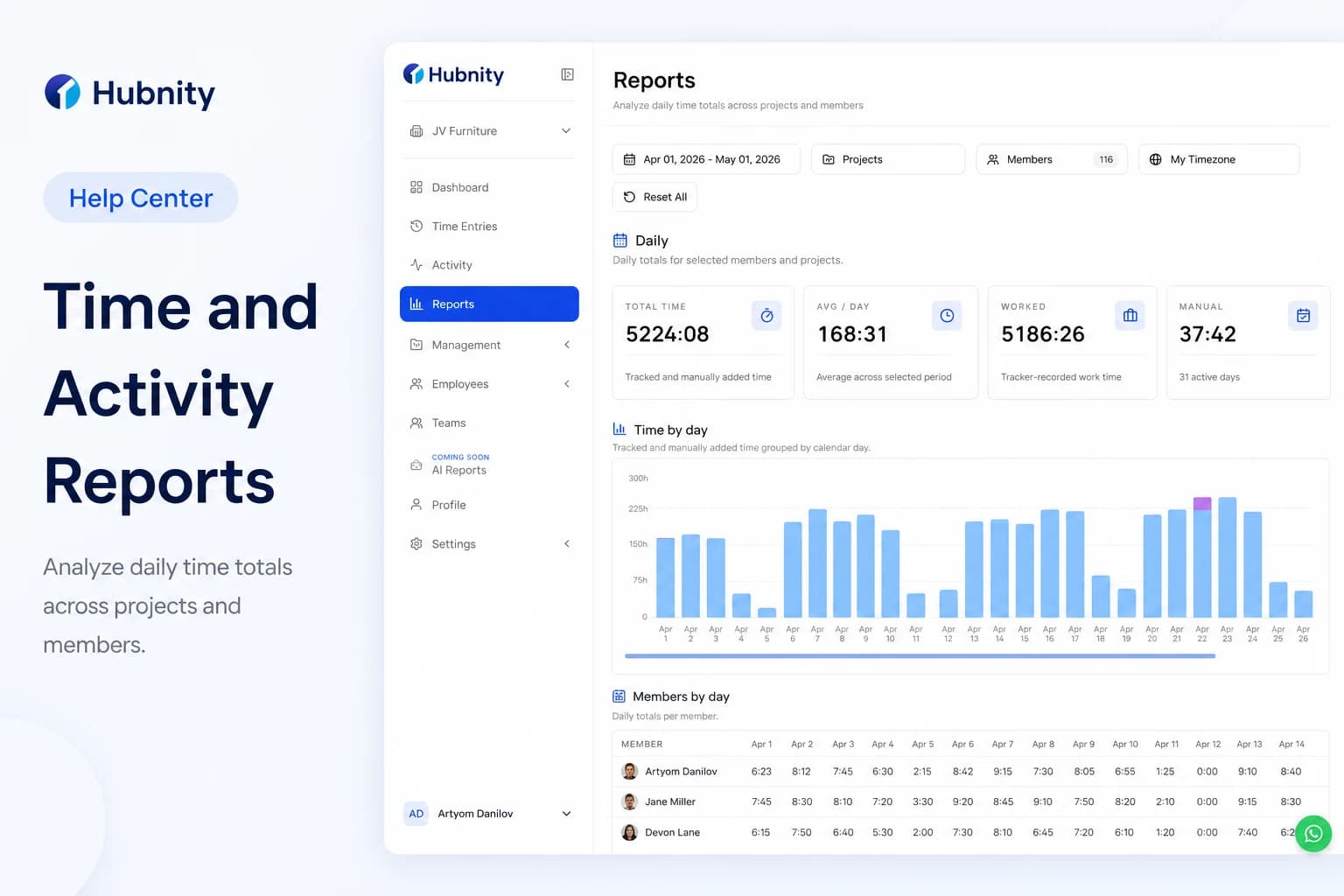Click the 300h axis label on chart
1344x896 pixels.
pyautogui.click(x=638, y=479)
